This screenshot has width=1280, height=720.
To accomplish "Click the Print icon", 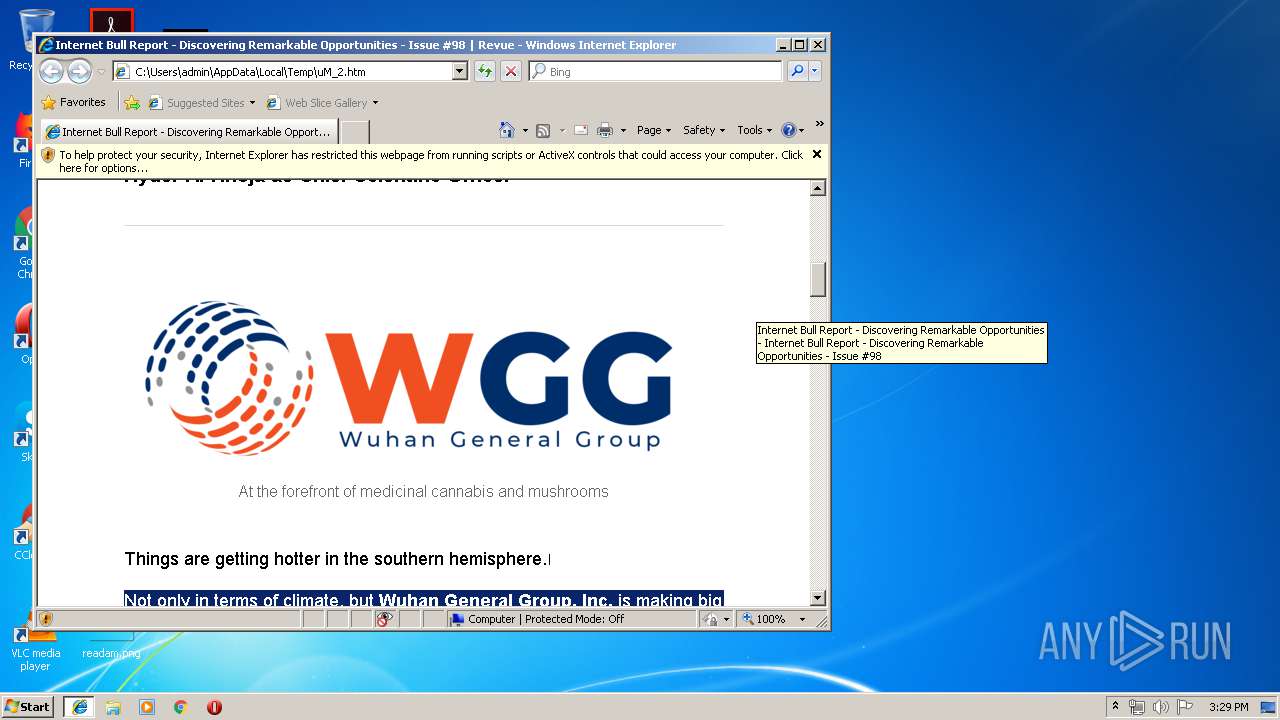I will coord(605,130).
